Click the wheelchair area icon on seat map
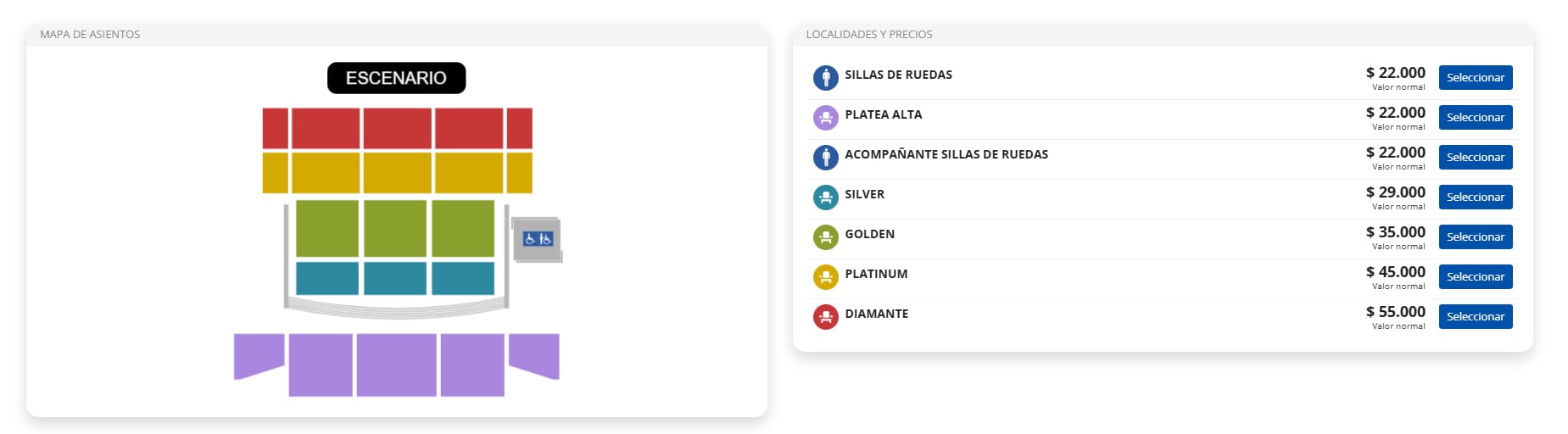 (x=538, y=239)
